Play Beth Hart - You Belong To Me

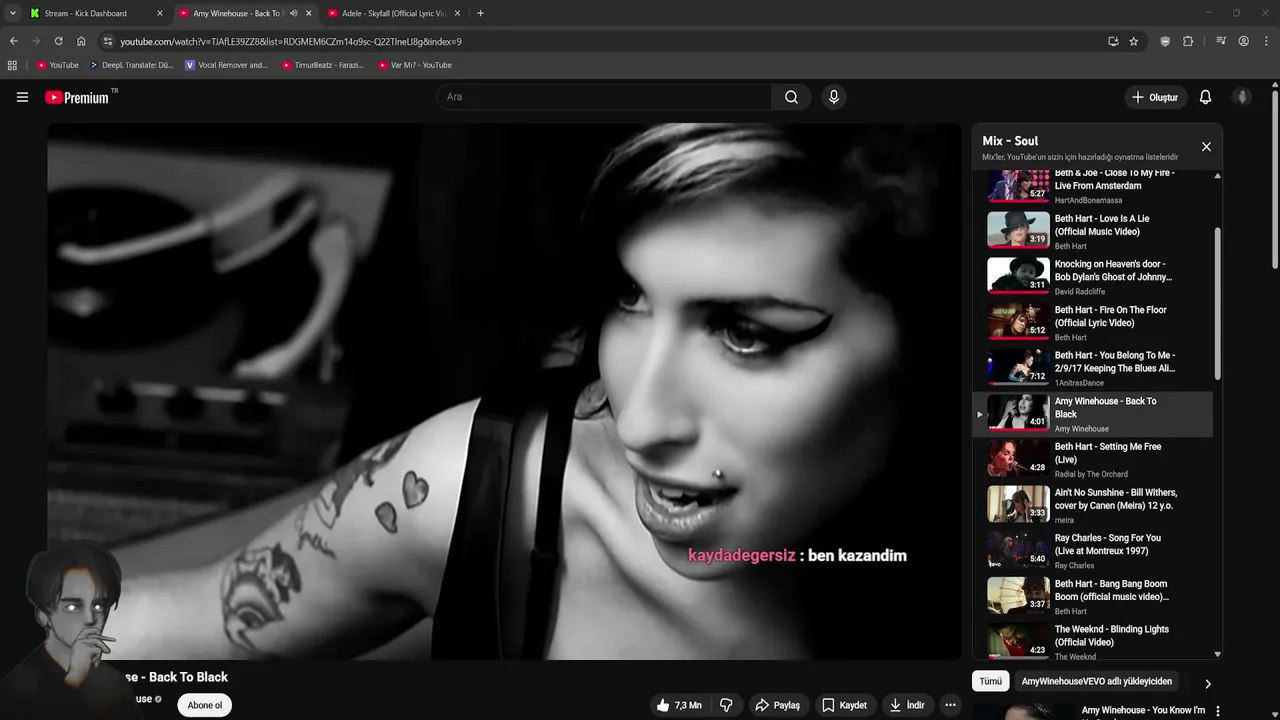(x=1092, y=368)
